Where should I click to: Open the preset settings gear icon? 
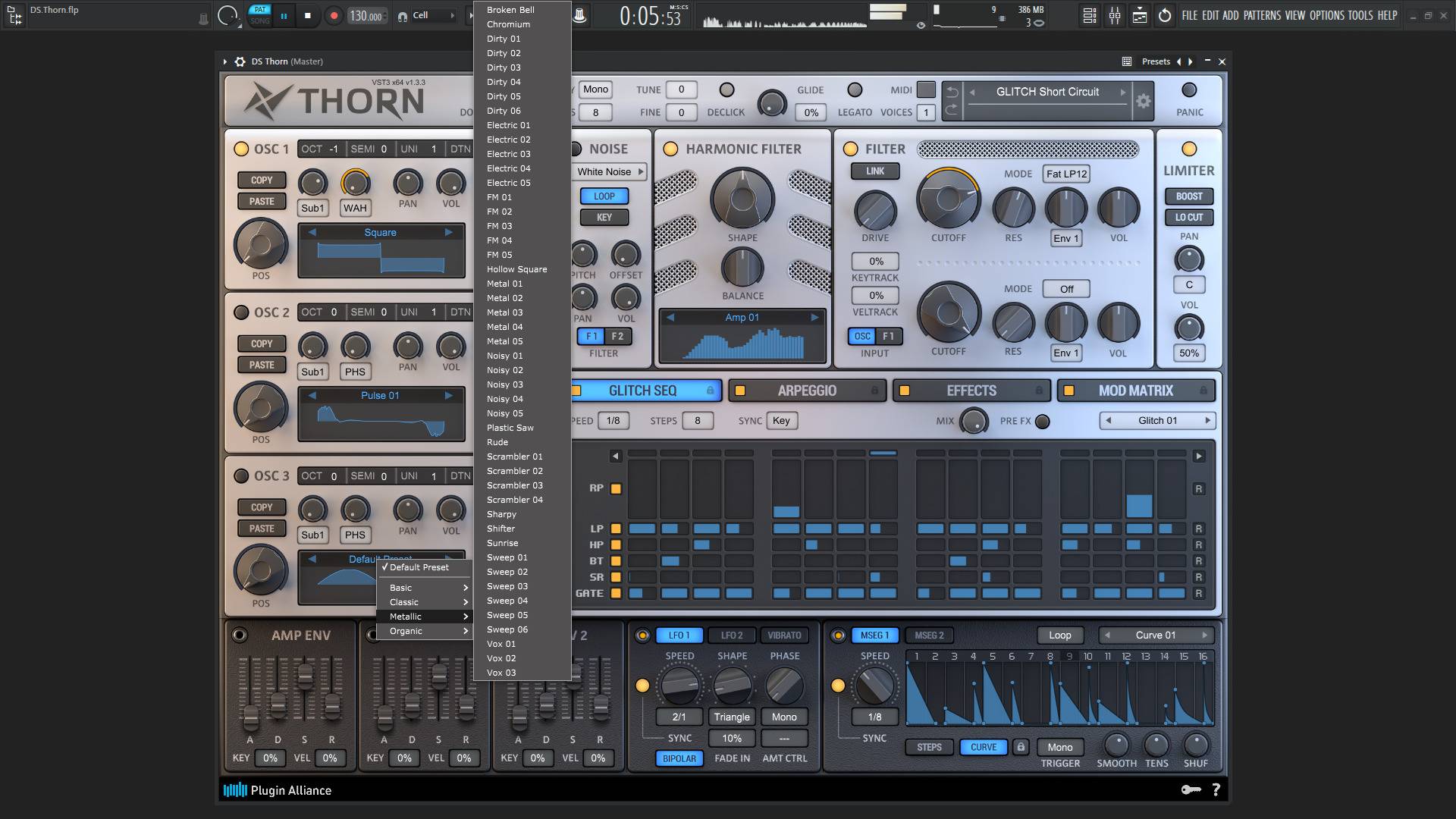1143,101
